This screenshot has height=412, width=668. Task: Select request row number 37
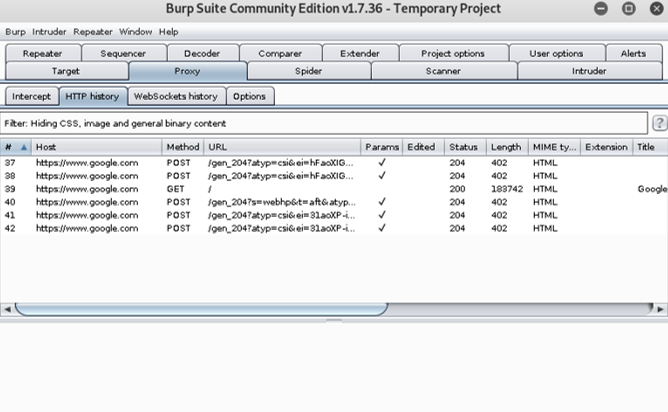point(334,163)
